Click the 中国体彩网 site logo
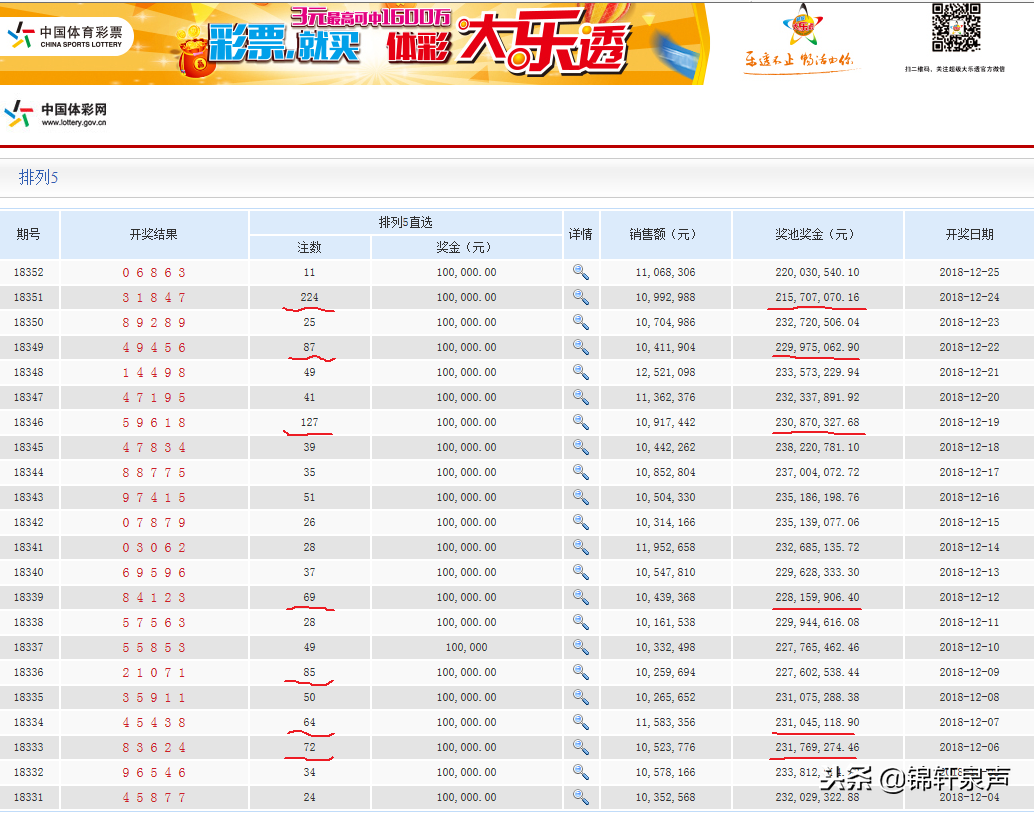 (x=55, y=114)
